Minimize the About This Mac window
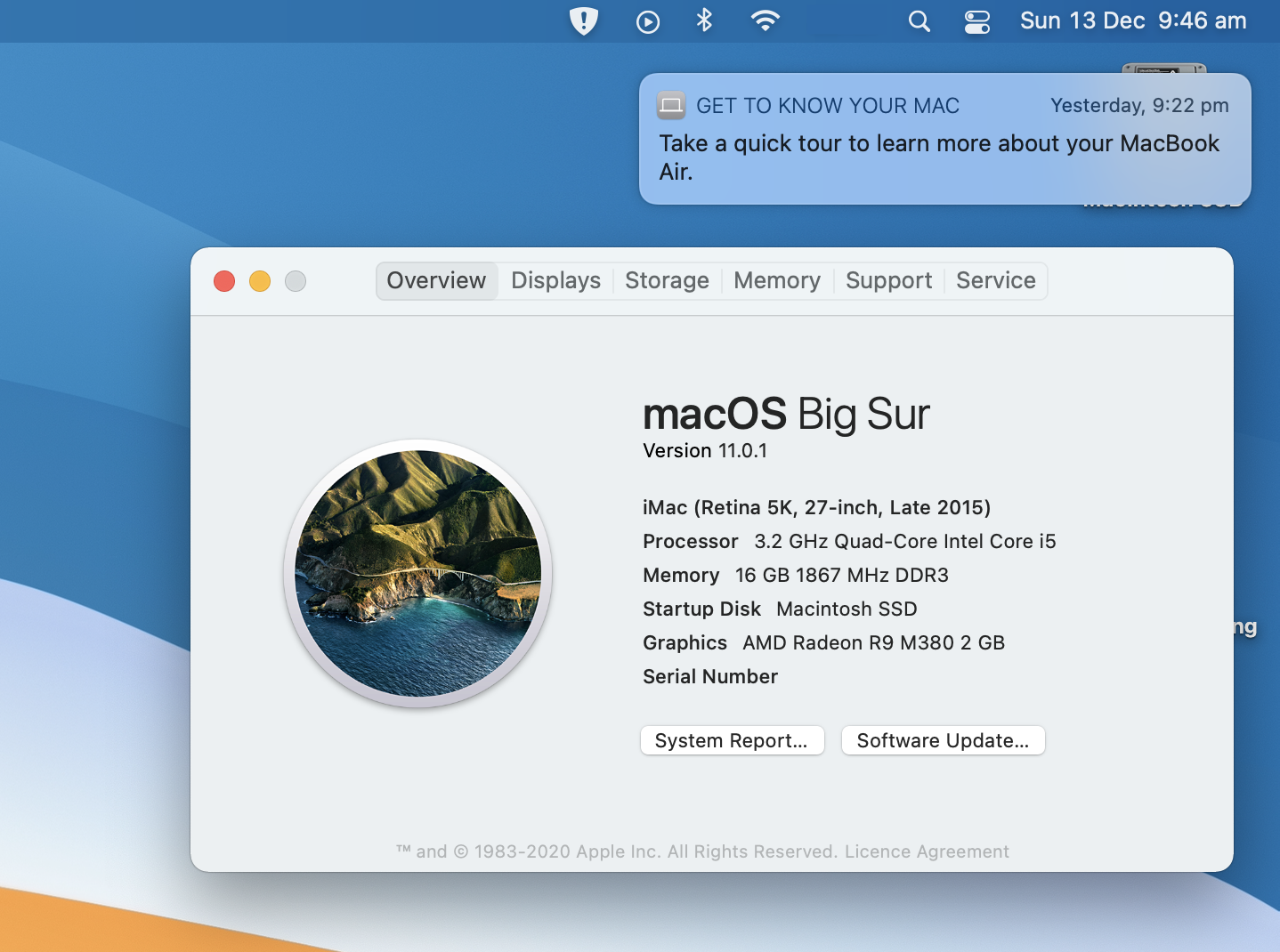The image size is (1280, 952). [x=260, y=281]
